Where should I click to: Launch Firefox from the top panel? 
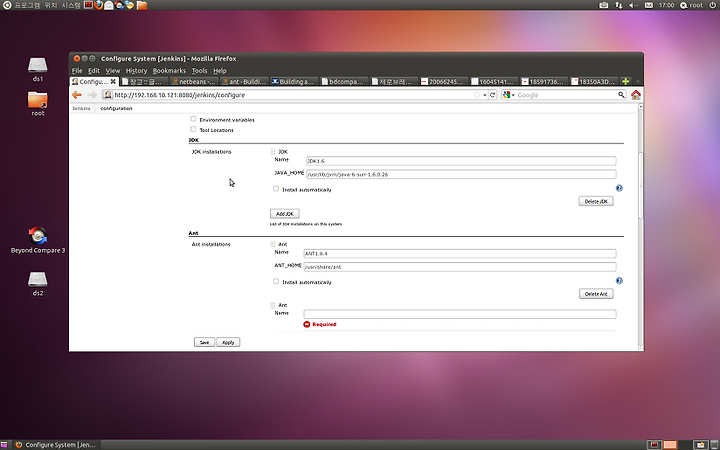[x=98, y=5]
